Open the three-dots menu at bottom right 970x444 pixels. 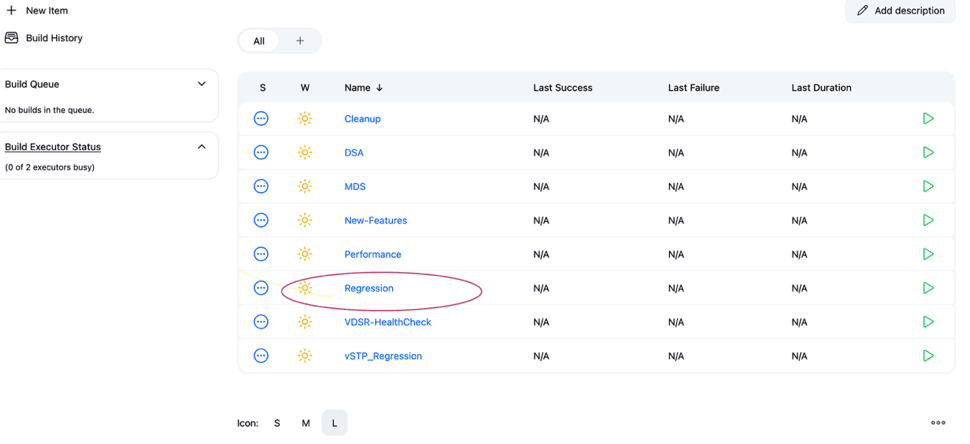[x=938, y=423]
